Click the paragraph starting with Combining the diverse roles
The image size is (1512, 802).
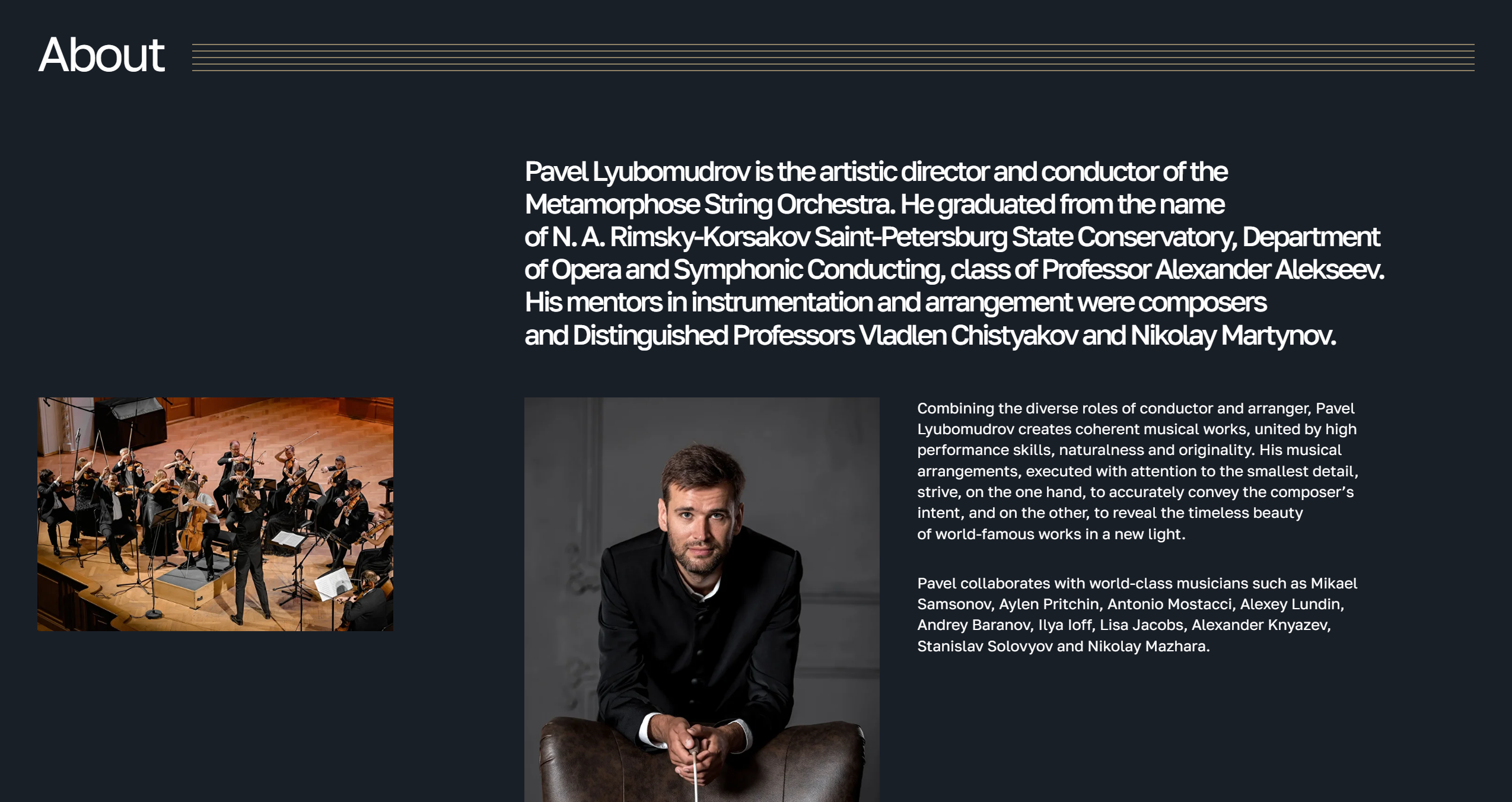[x=1137, y=471]
